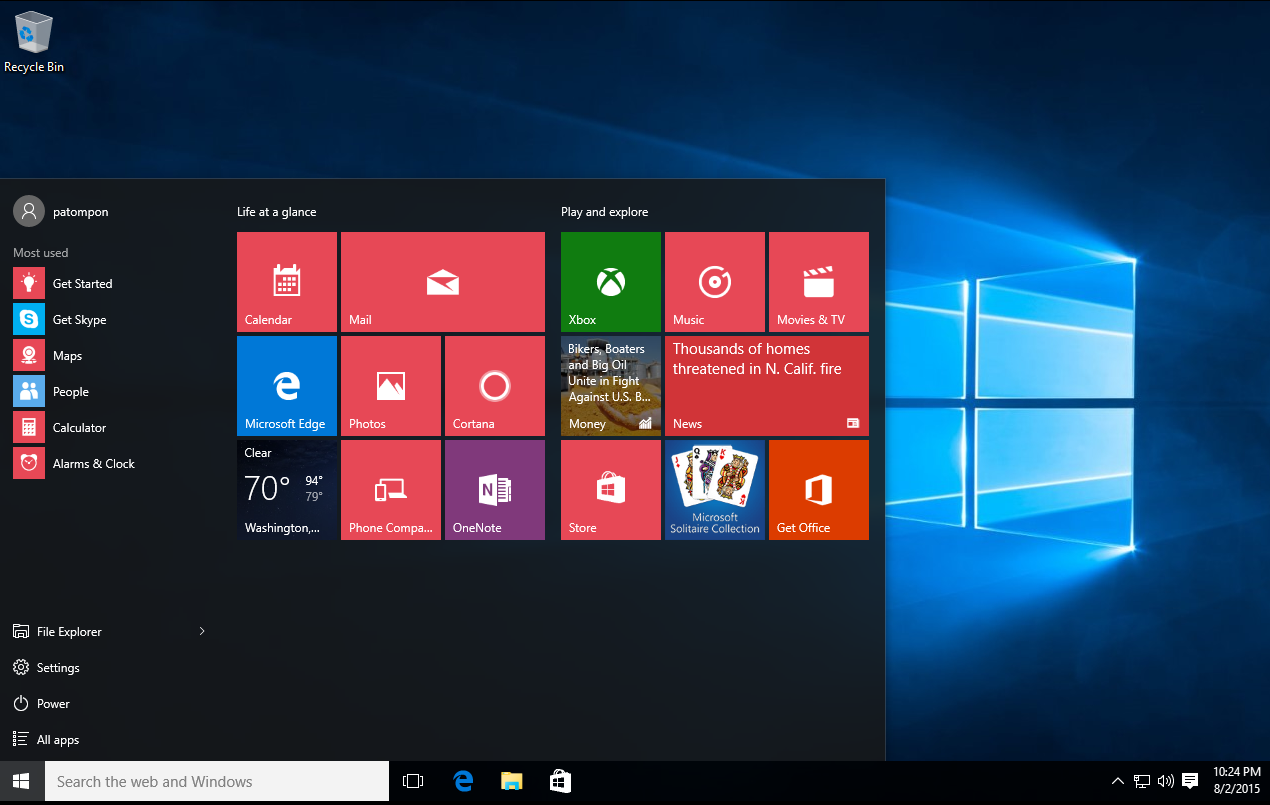Open the Money news tile
This screenshot has width=1270, height=805.
click(x=611, y=386)
